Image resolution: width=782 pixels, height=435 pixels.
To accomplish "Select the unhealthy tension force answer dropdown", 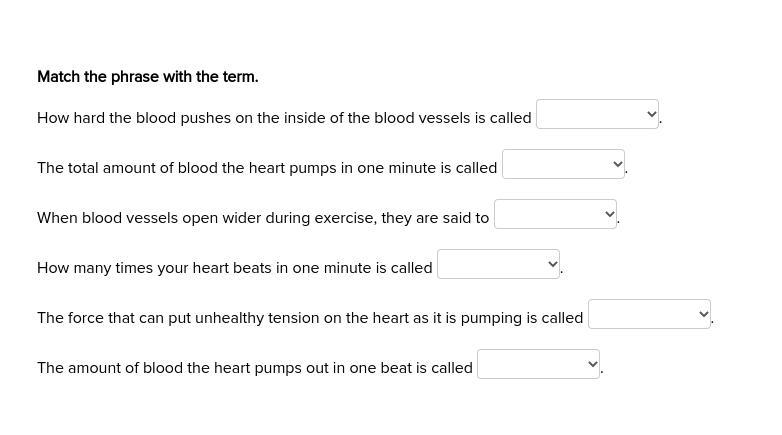I will (649, 315).
